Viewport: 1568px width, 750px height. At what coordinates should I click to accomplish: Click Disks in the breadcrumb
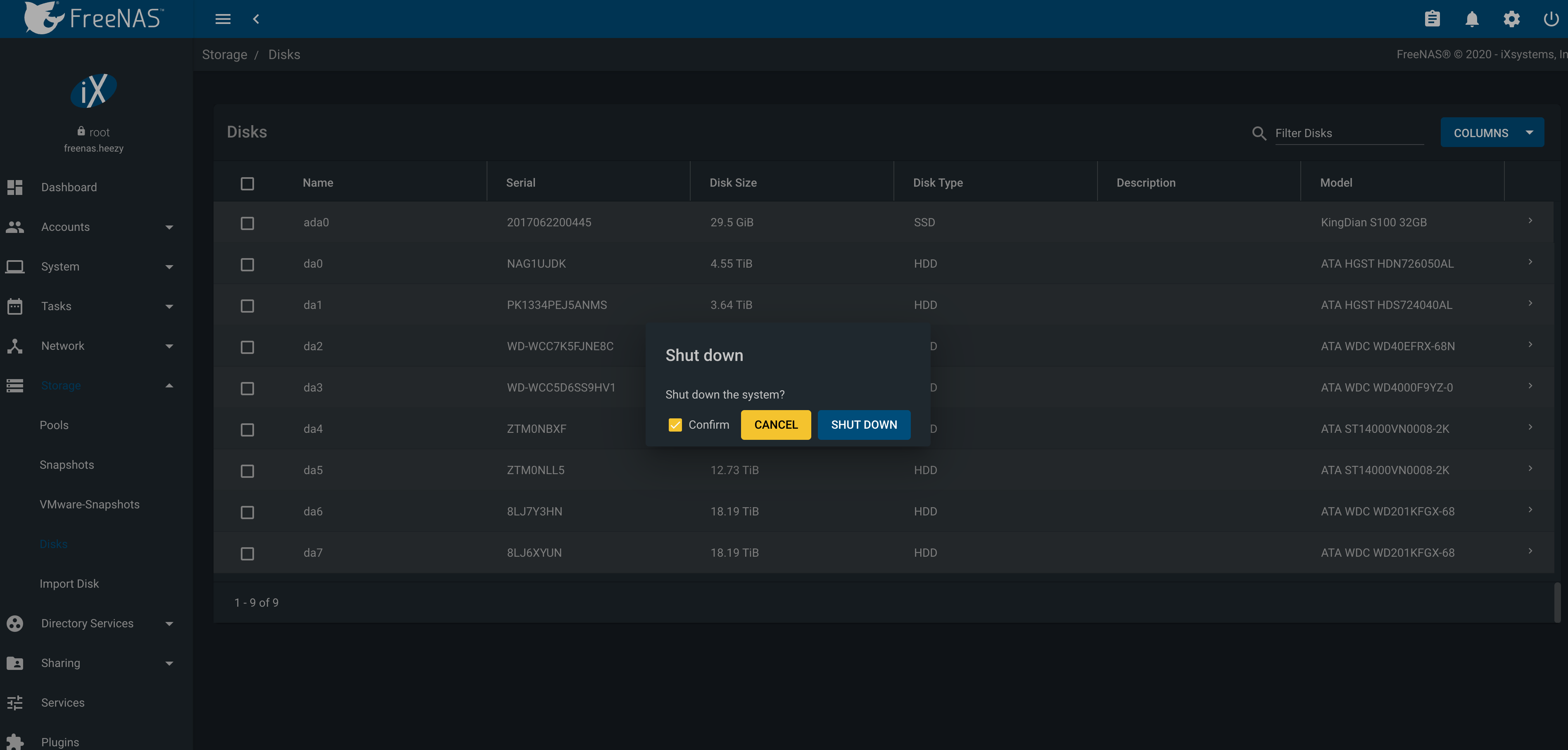point(284,54)
